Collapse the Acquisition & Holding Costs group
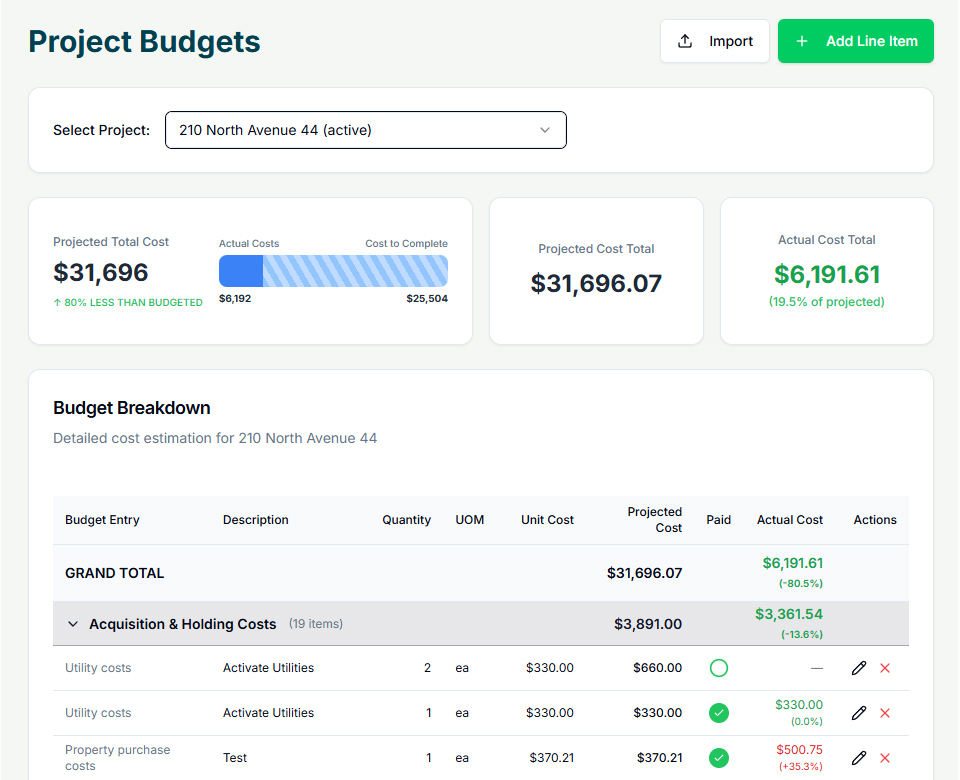The height and width of the screenshot is (780, 960). pos(73,624)
